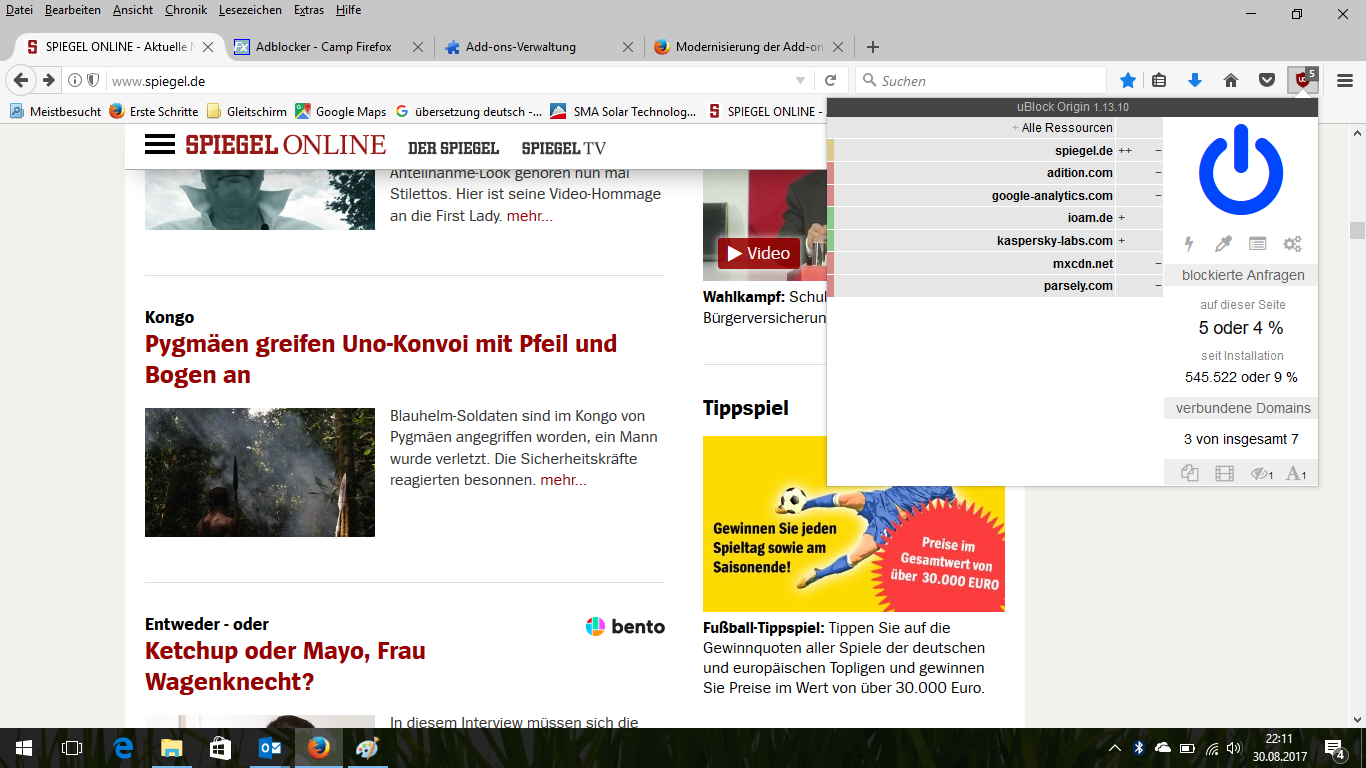Show bookmarks list toolbar icon
1366x768 pixels.
click(x=1159, y=80)
